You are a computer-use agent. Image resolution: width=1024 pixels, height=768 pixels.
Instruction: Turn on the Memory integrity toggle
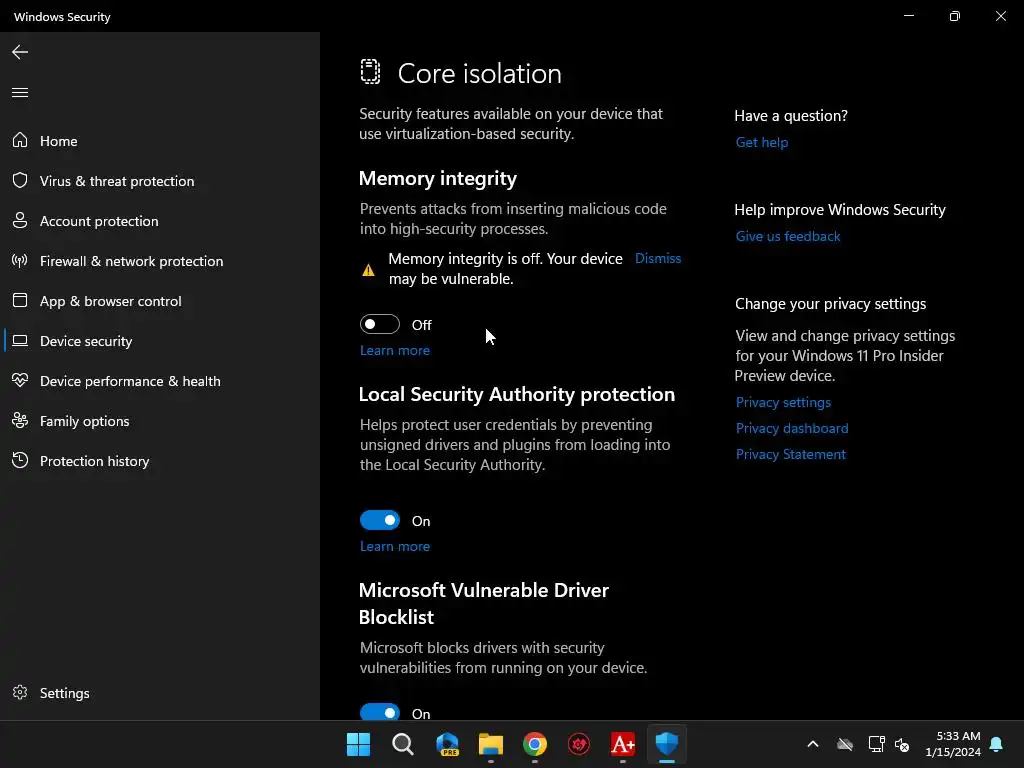click(x=380, y=324)
